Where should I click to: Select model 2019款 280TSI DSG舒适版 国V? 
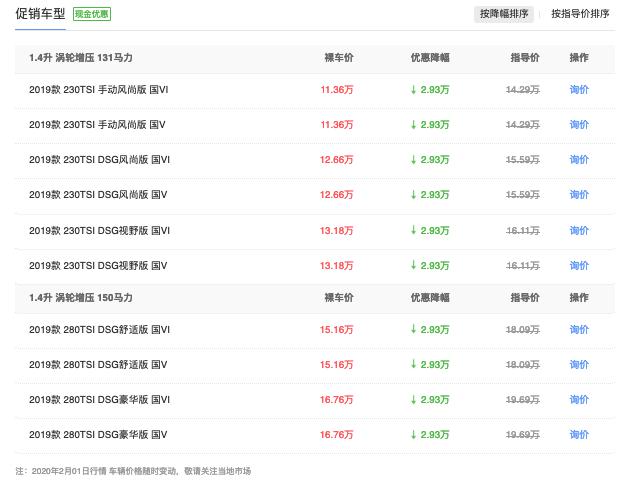(98, 364)
